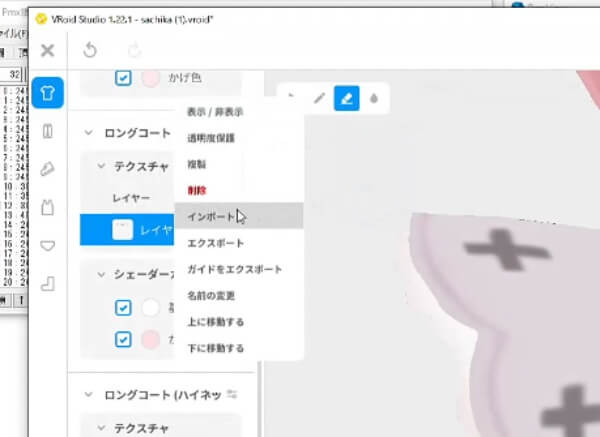The width and height of the screenshot is (600, 437).
Task: Select the eraser tool
Action: click(x=346, y=98)
